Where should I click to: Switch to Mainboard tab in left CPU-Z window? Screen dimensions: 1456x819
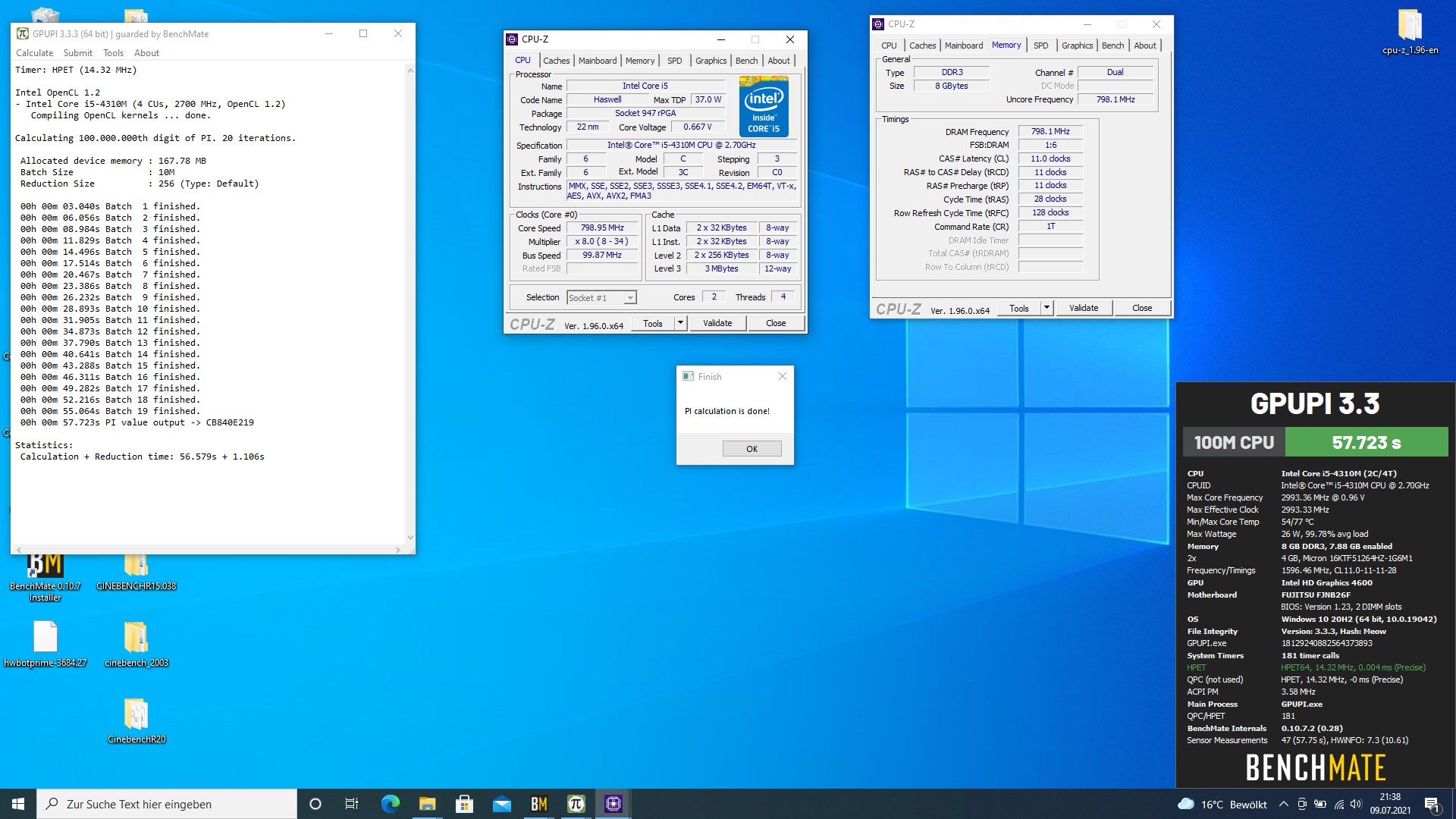[x=598, y=61]
